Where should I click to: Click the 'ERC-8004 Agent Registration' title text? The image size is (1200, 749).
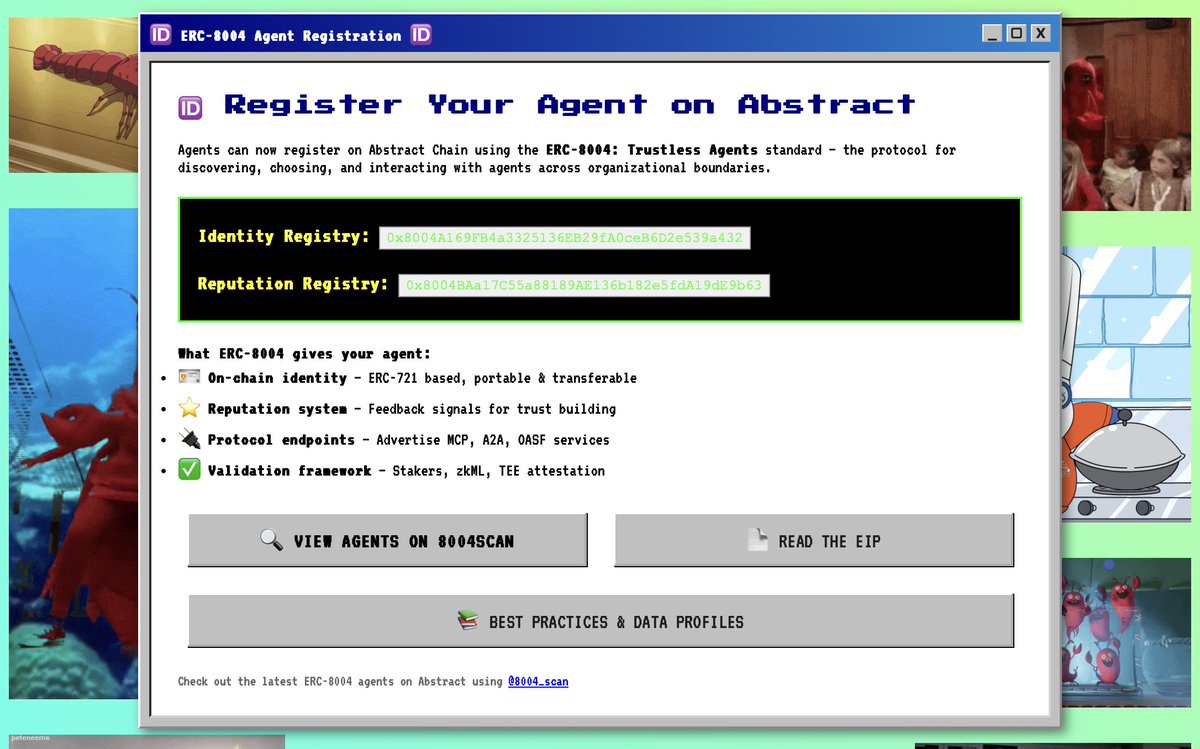(291, 36)
